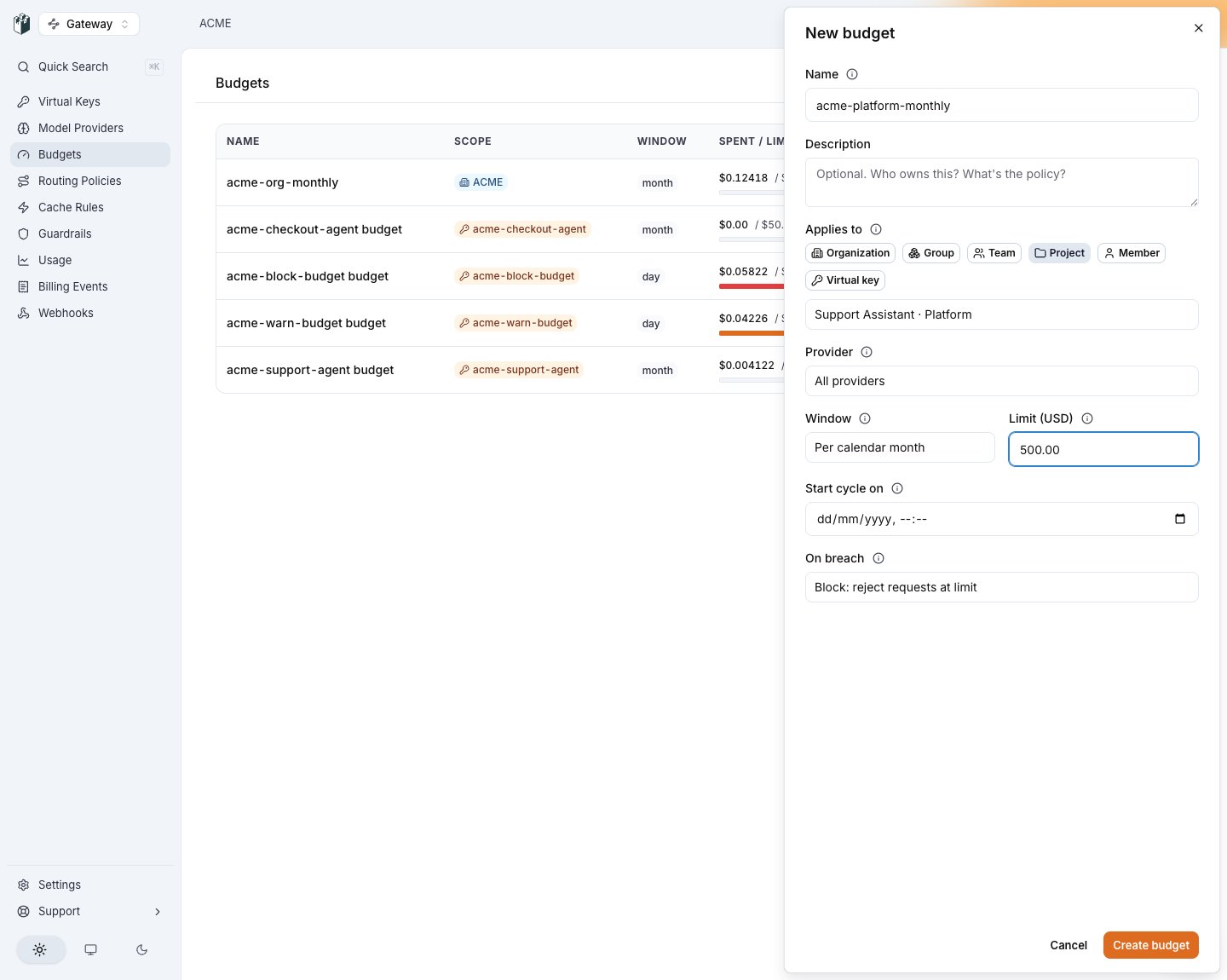Click the ACME breadcrumb
1227x980 pixels.
click(x=216, y=23)
